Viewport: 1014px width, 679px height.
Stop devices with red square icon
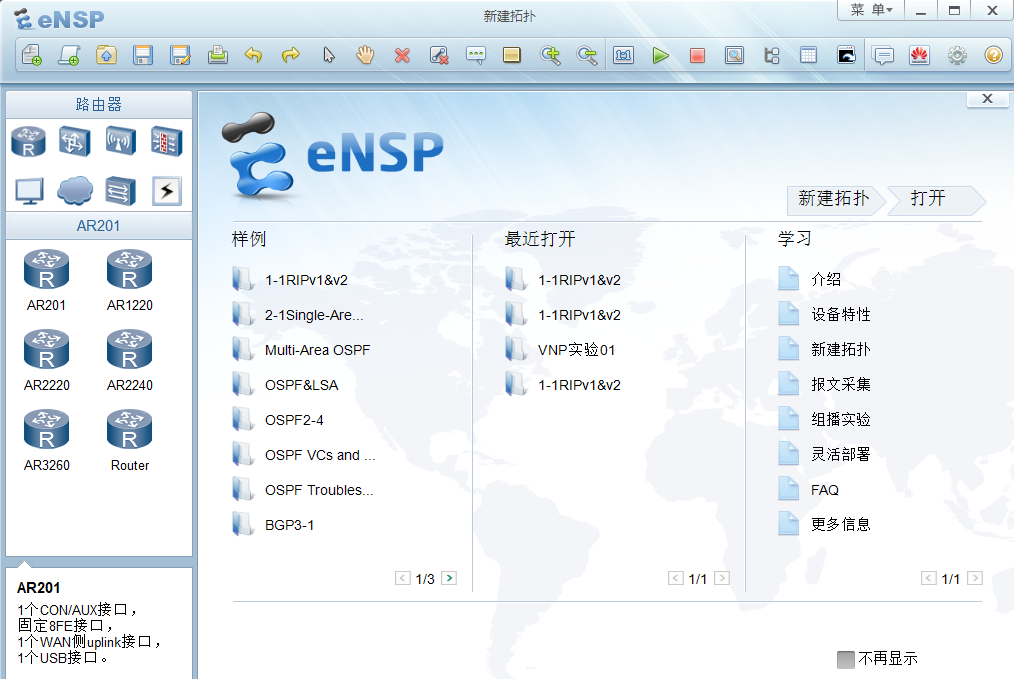point(697,56)
